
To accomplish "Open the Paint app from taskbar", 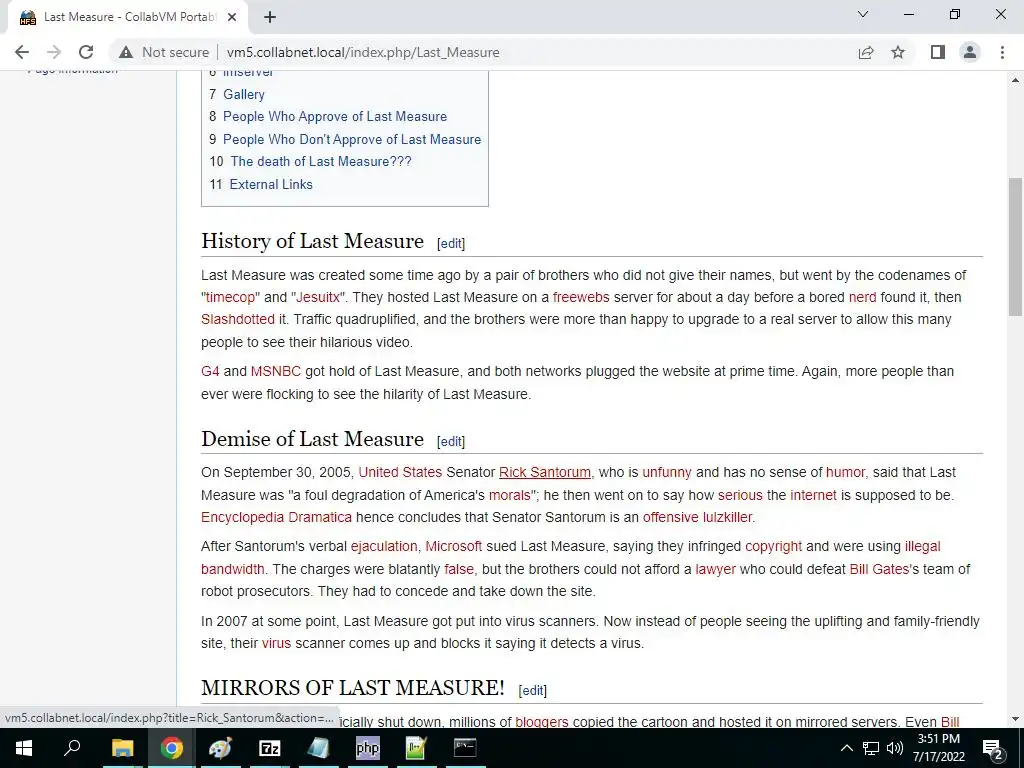I will tap(220, 748).
